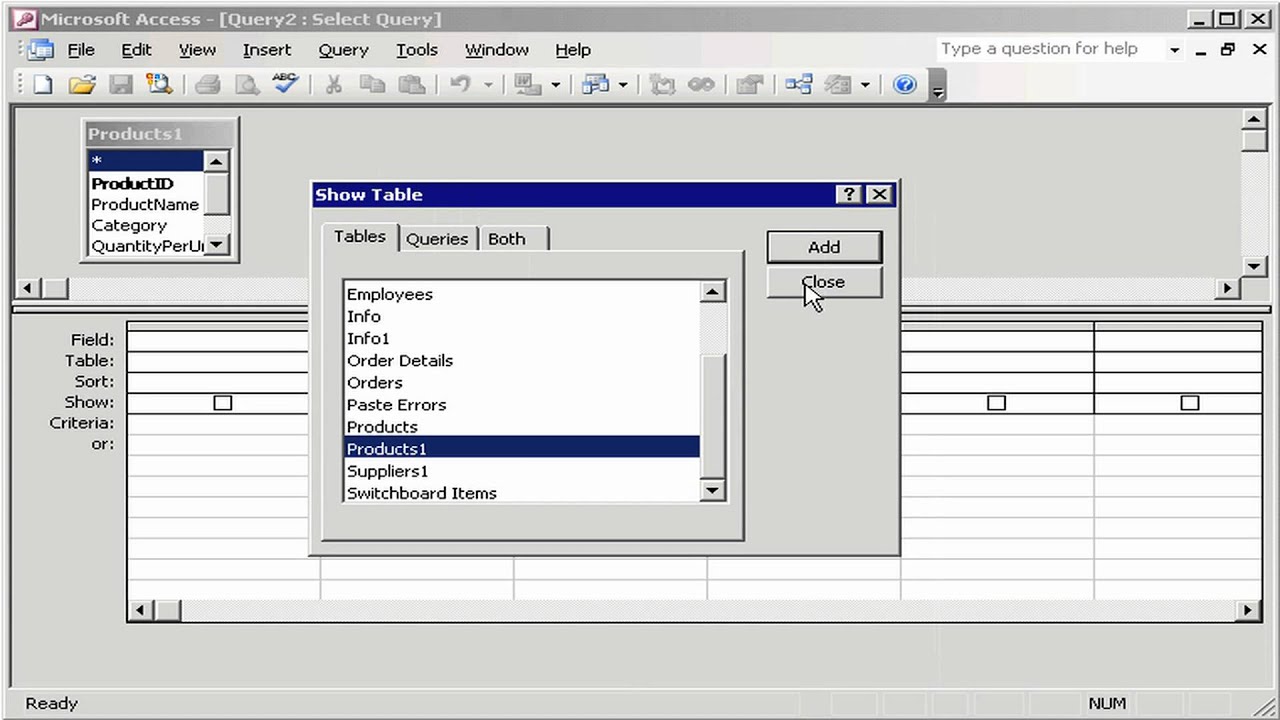Open the File menu
The height and width of the screenshot is (720, 1280).
81,49
